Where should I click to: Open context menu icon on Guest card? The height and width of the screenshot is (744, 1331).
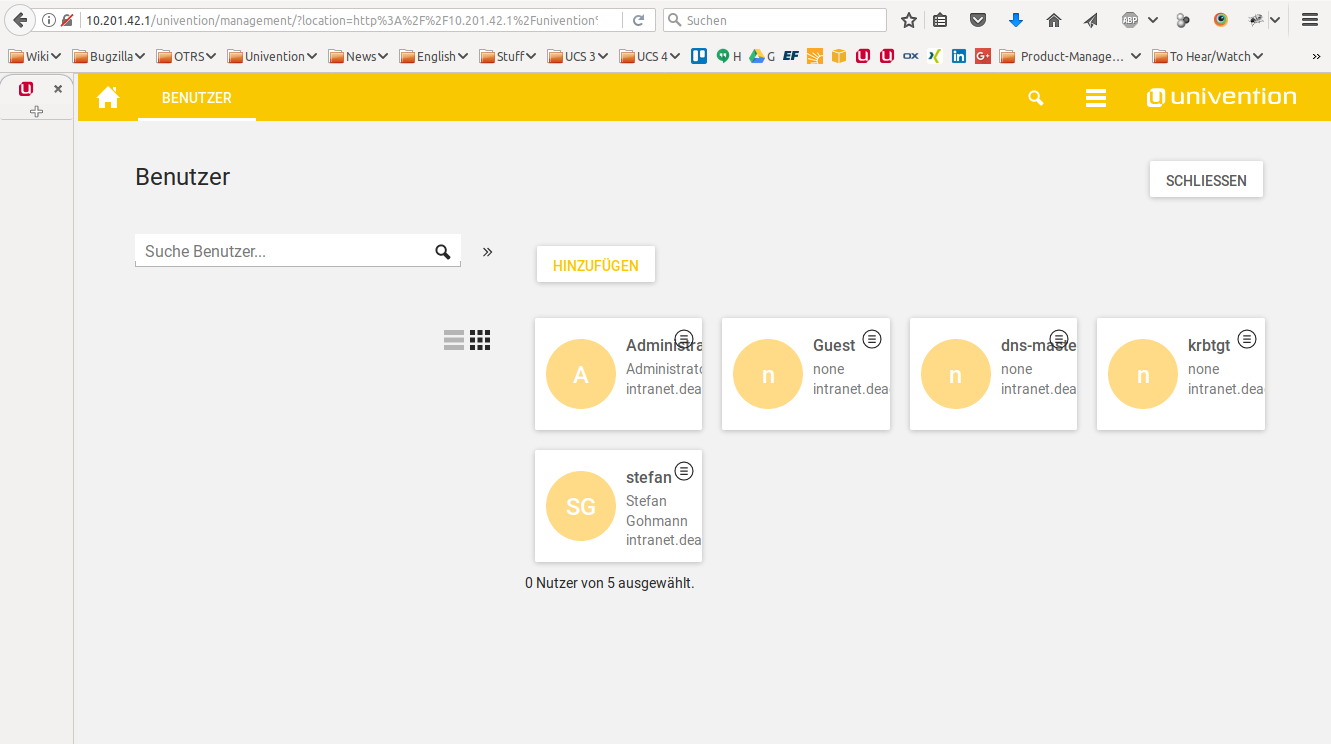coord(872,339)
